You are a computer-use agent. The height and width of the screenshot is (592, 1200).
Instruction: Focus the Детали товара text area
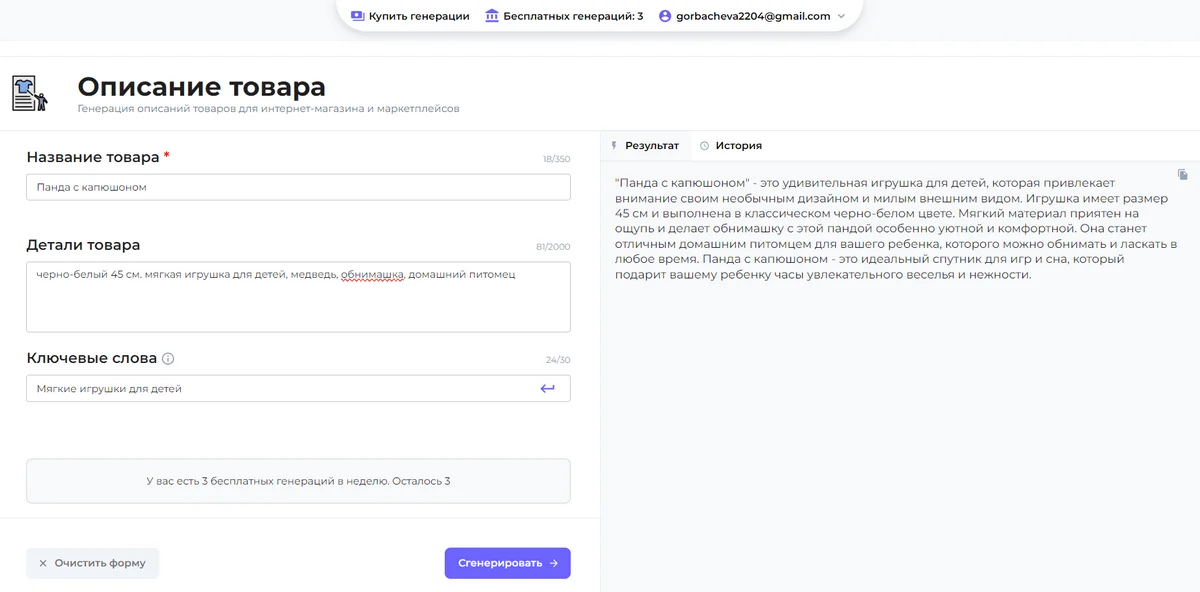(x=298, y=297)
